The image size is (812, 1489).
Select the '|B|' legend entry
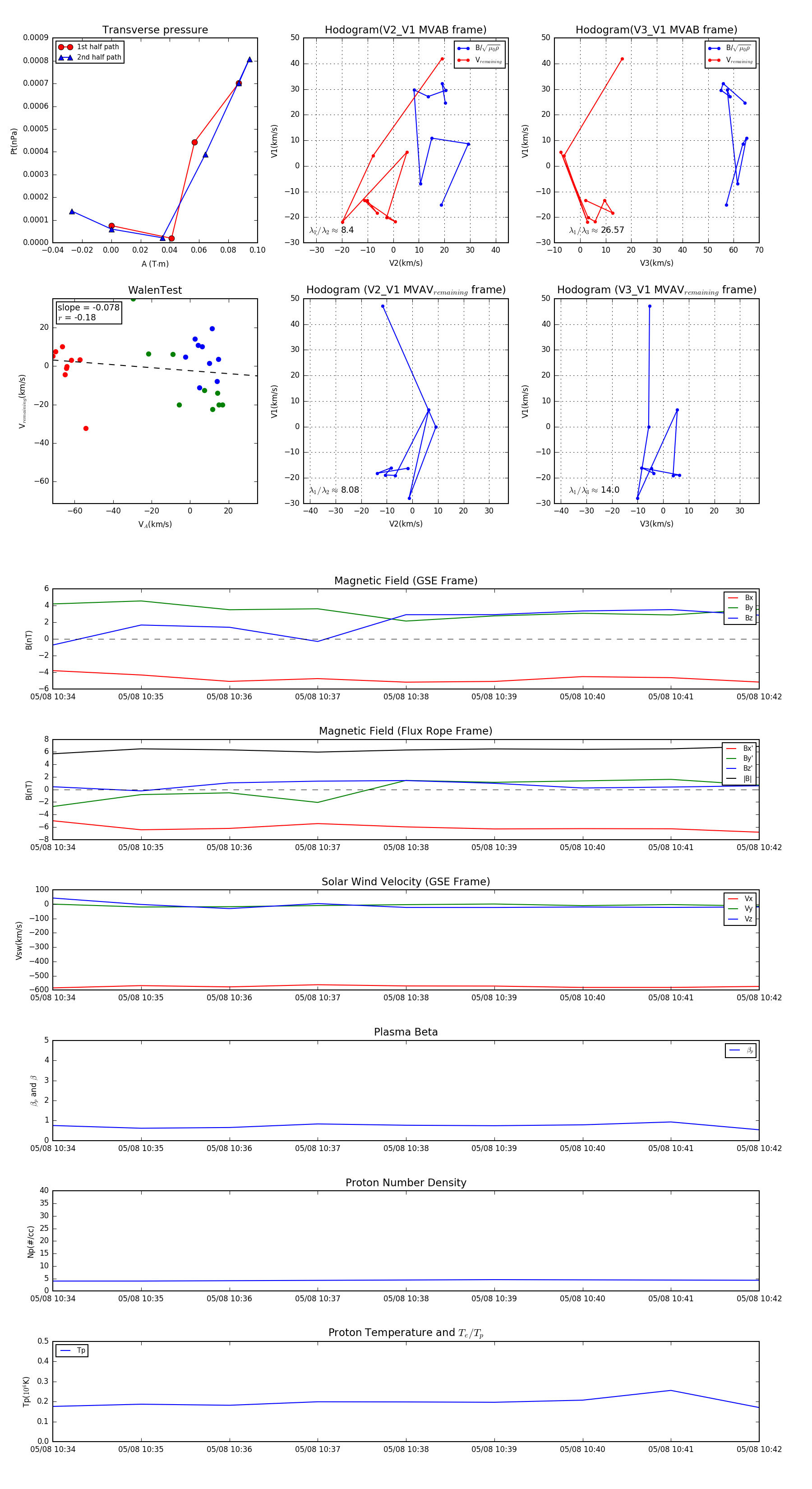tap(739, 779)
